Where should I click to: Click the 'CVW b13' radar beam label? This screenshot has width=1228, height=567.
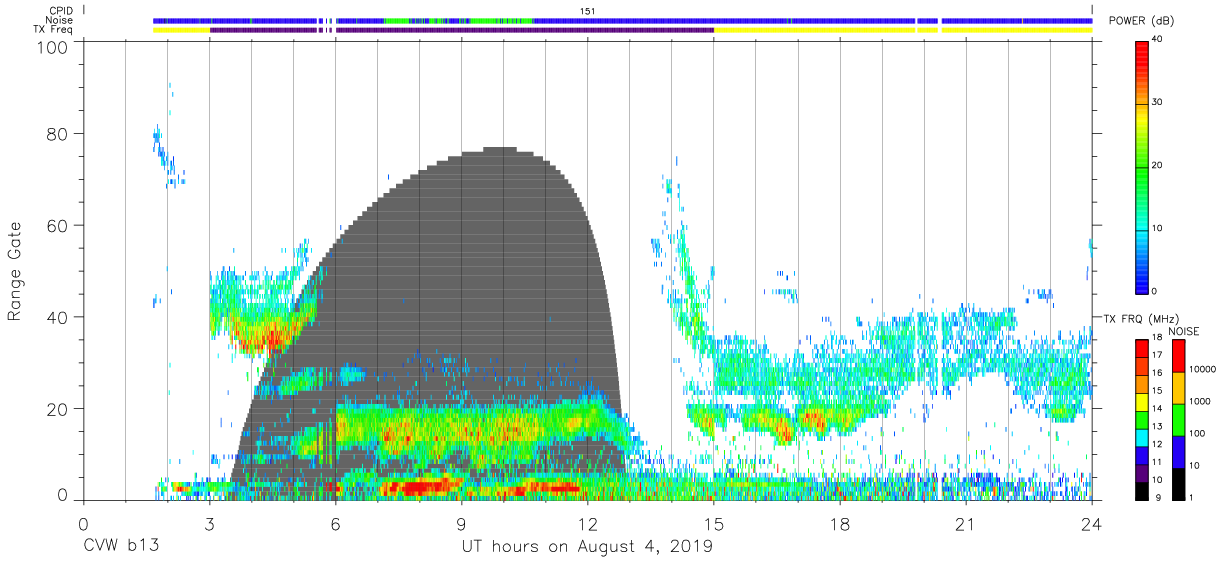point(121,547)
